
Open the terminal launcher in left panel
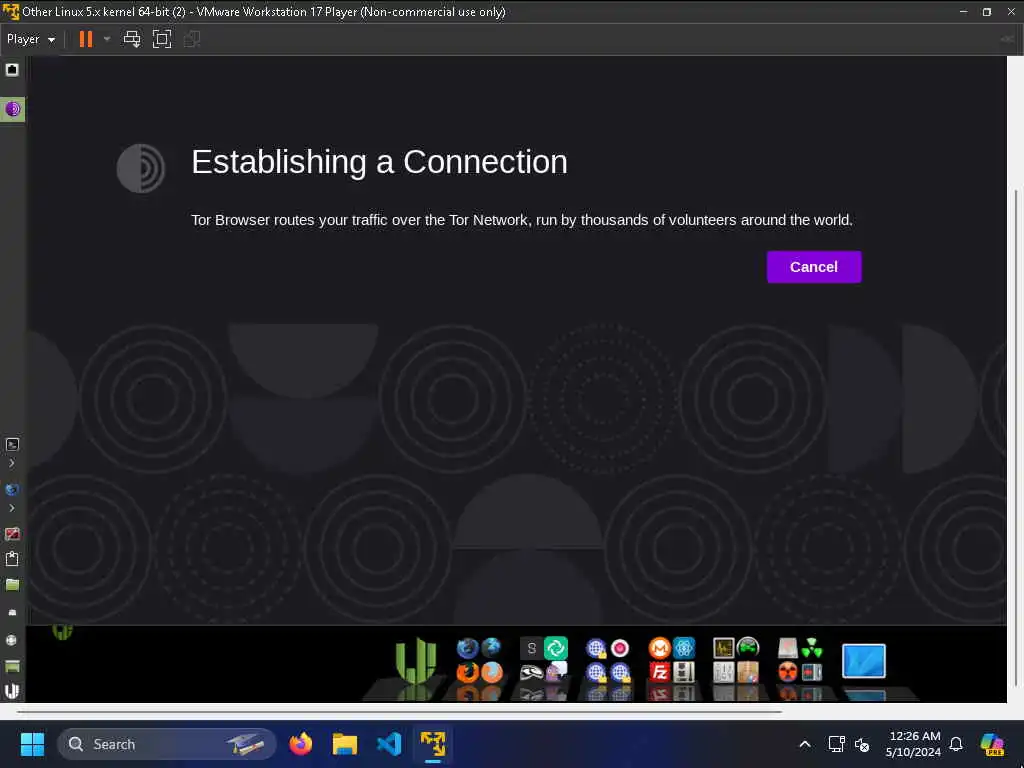tap(12, 445)
